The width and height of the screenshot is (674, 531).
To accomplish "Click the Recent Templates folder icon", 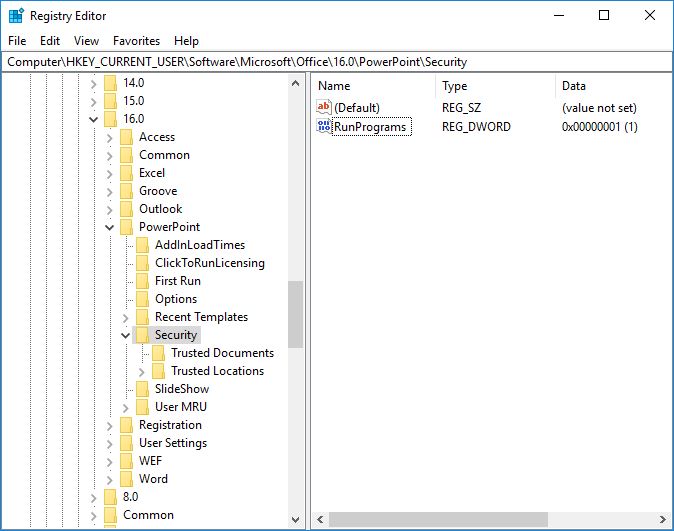I will [x=142, y=317].
